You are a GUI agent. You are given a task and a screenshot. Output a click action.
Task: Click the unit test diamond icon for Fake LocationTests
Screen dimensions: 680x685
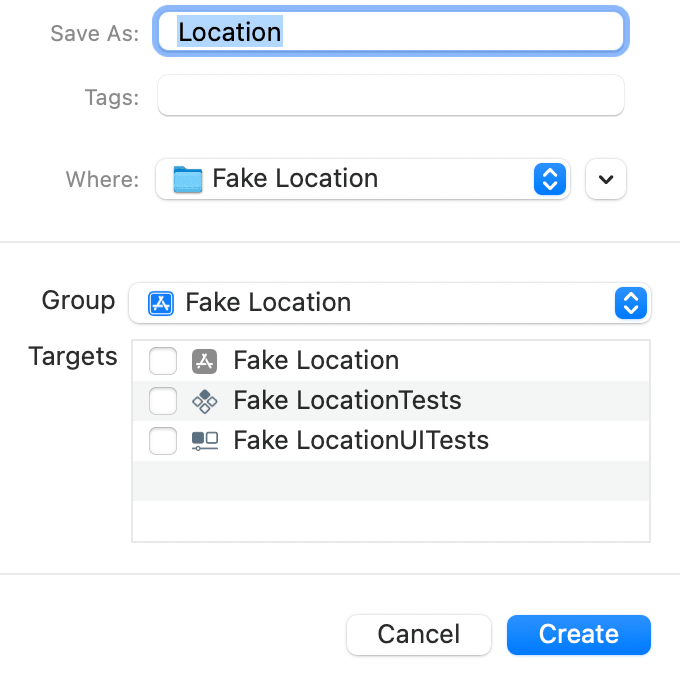point(204,401)
